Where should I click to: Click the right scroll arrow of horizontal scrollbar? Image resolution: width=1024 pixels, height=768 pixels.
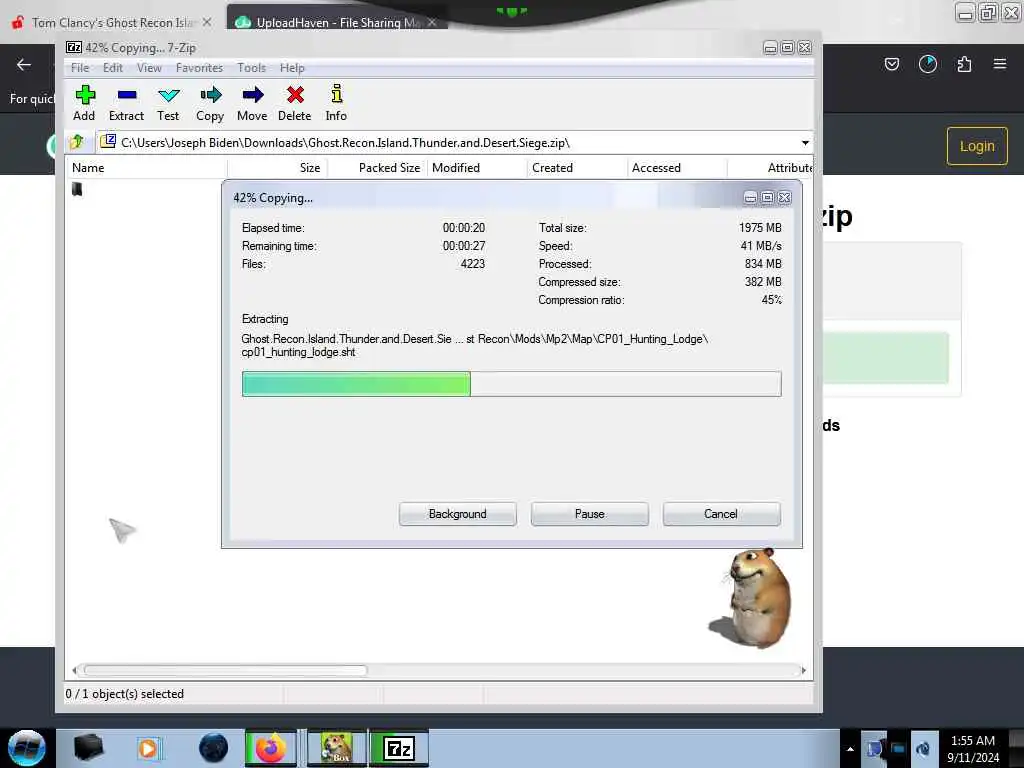(803, 670)
